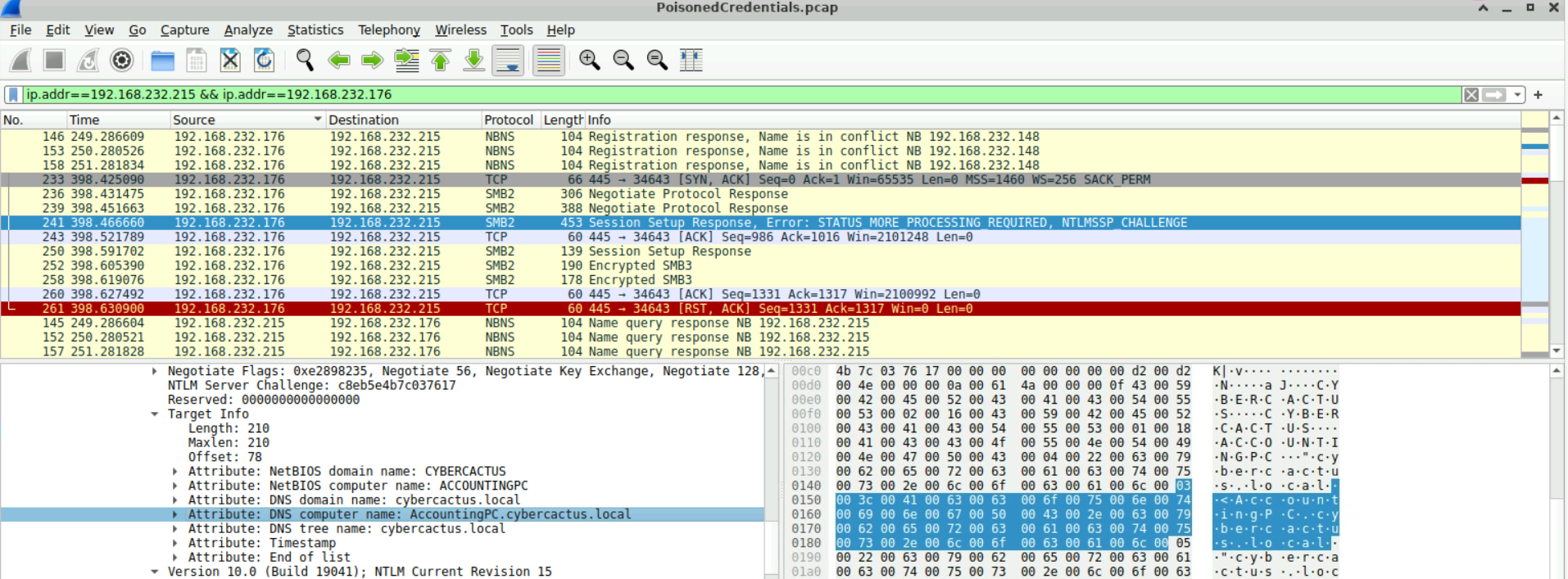
Task: Click the start capture shark fin icon
Action: coord(20,60)
